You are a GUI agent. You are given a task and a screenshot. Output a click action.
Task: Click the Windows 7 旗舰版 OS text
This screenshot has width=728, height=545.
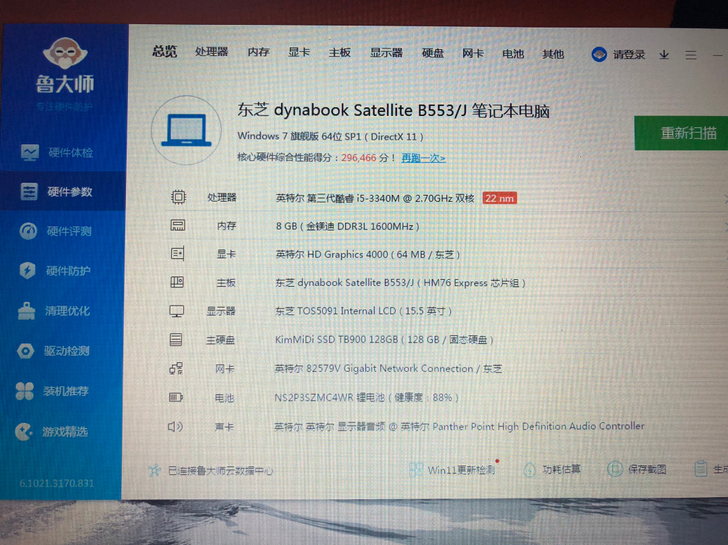tap(330, 136)
